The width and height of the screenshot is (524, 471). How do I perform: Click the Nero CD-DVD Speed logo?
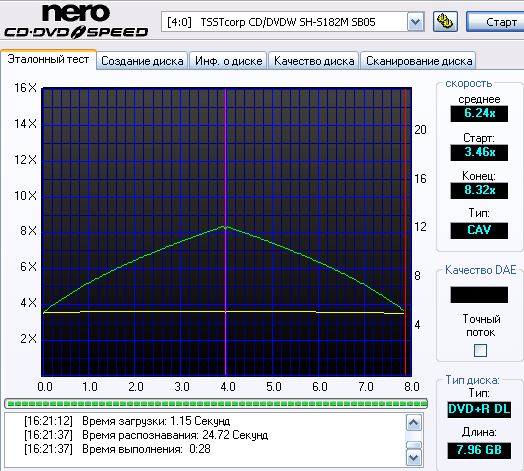[76, 20]
